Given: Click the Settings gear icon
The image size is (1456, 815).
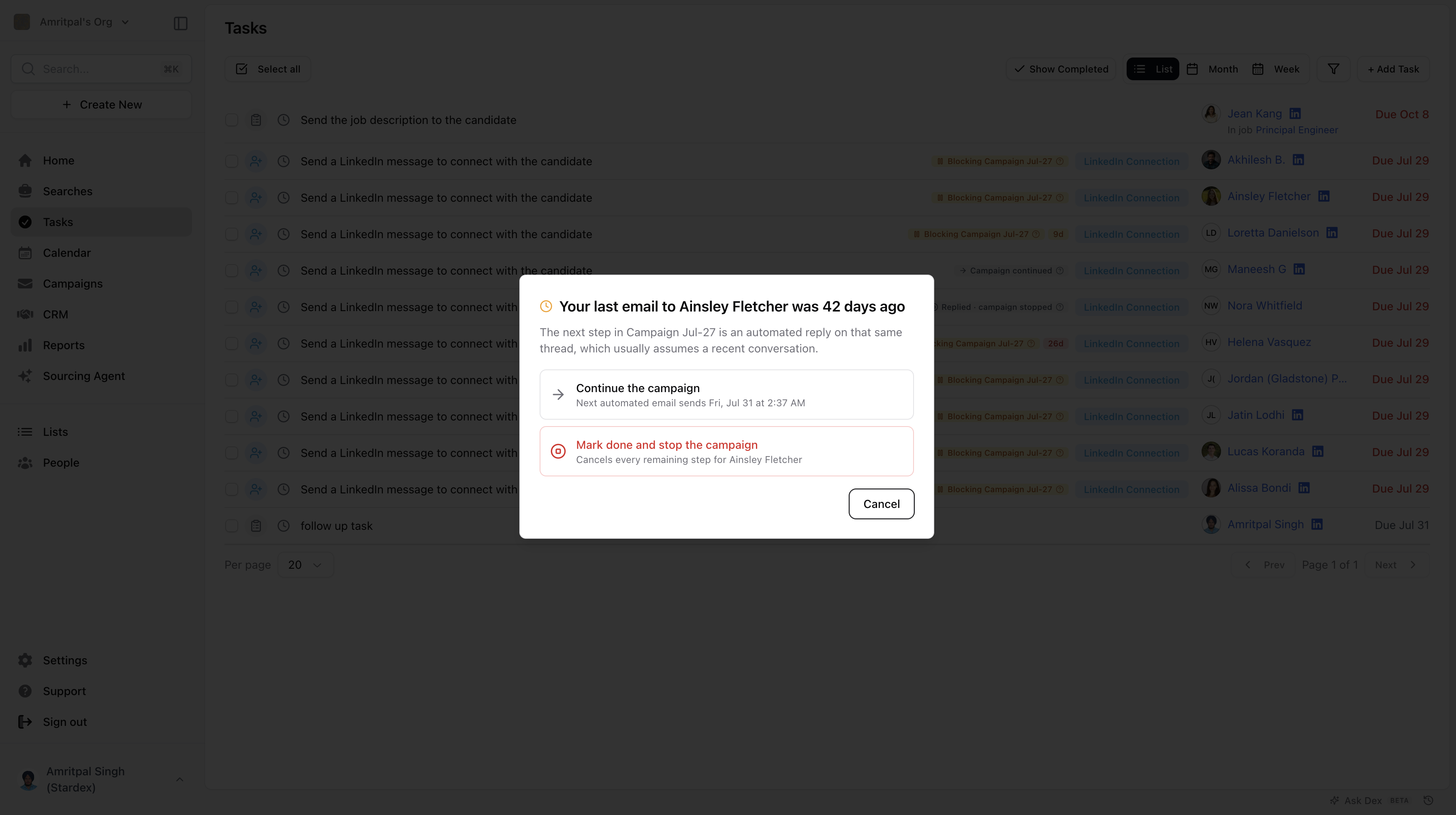Looking at the screenshot, I should [25, 660].
